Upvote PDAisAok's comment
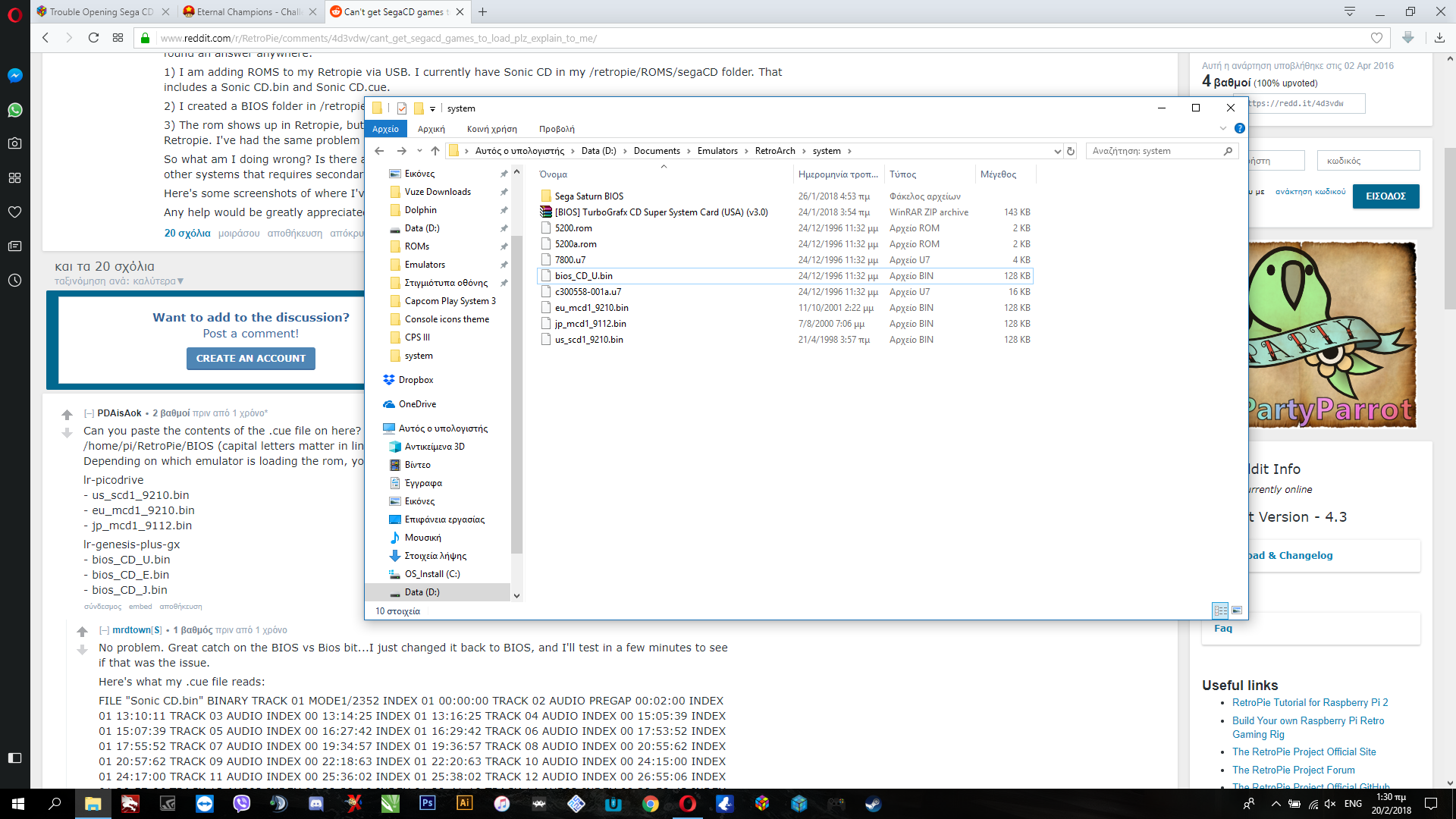Image resolution: width=1456 pixels, height=819 pixels. [67, 415]
